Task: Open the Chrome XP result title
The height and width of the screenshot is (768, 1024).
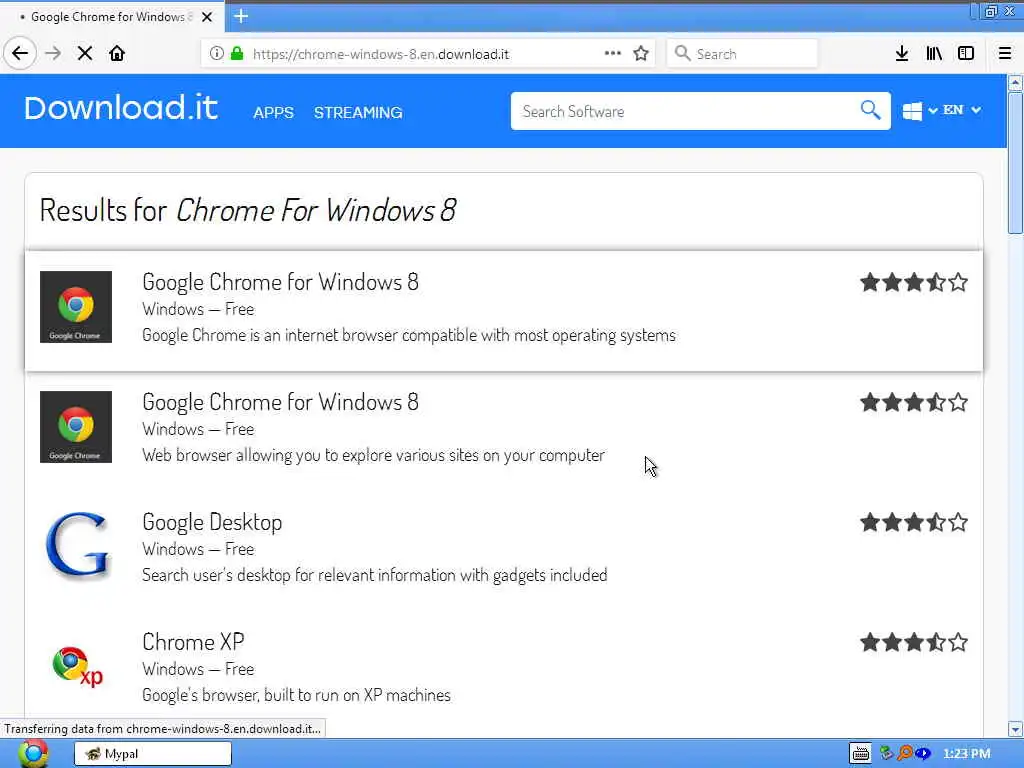Action: [x=193, y=642]
